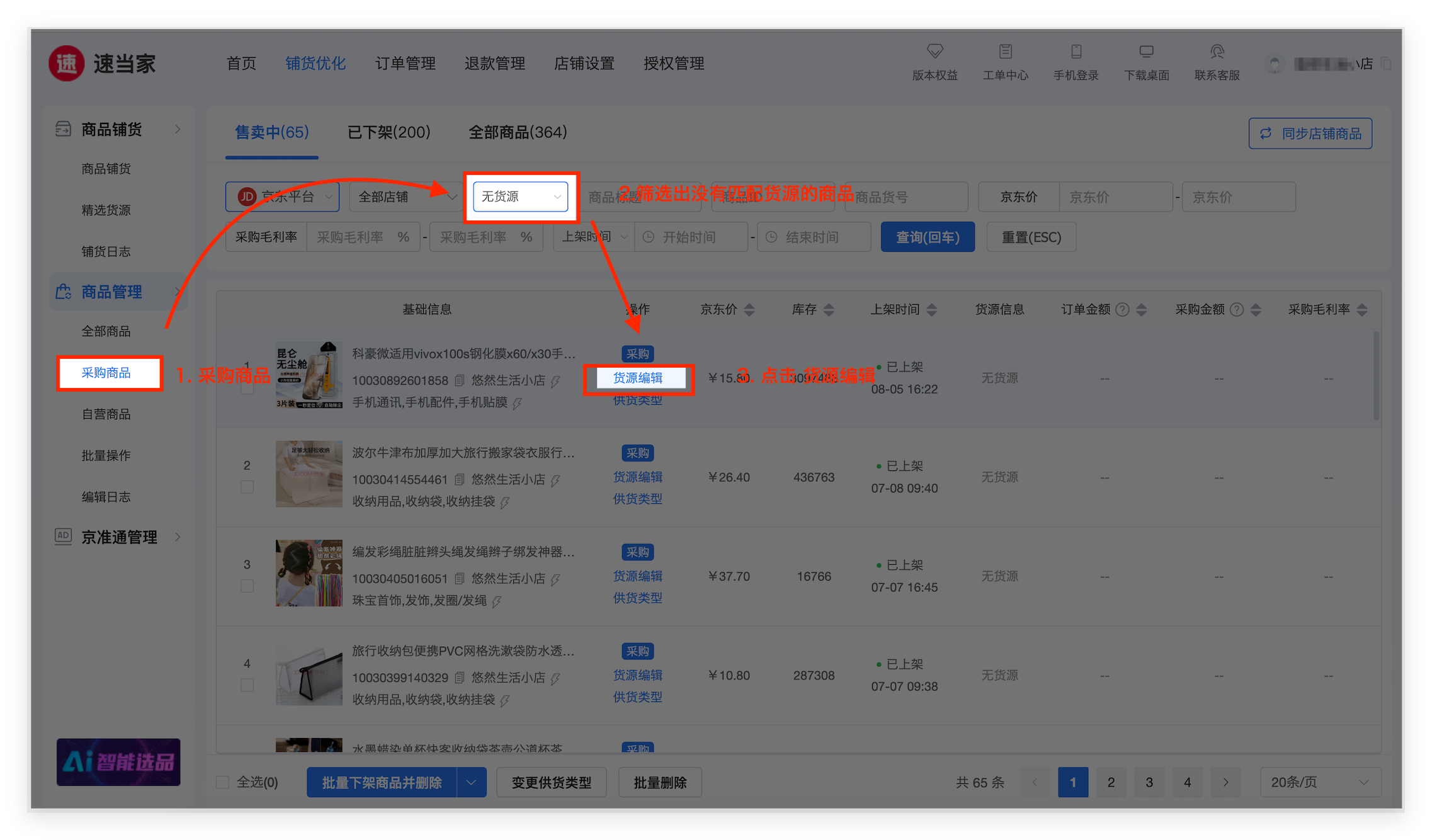The height and width of the screenshot is (840, 1432).
Task: Switch to the 已下架(200) tab
Action: tap(389, 132)
